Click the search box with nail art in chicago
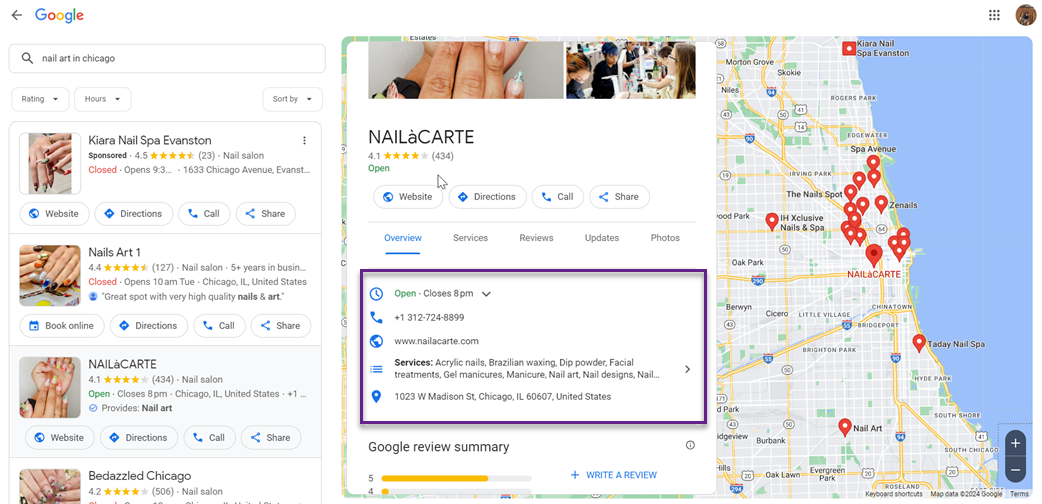The width and height of the screenshot is (1042, 504). click(167, 59)
